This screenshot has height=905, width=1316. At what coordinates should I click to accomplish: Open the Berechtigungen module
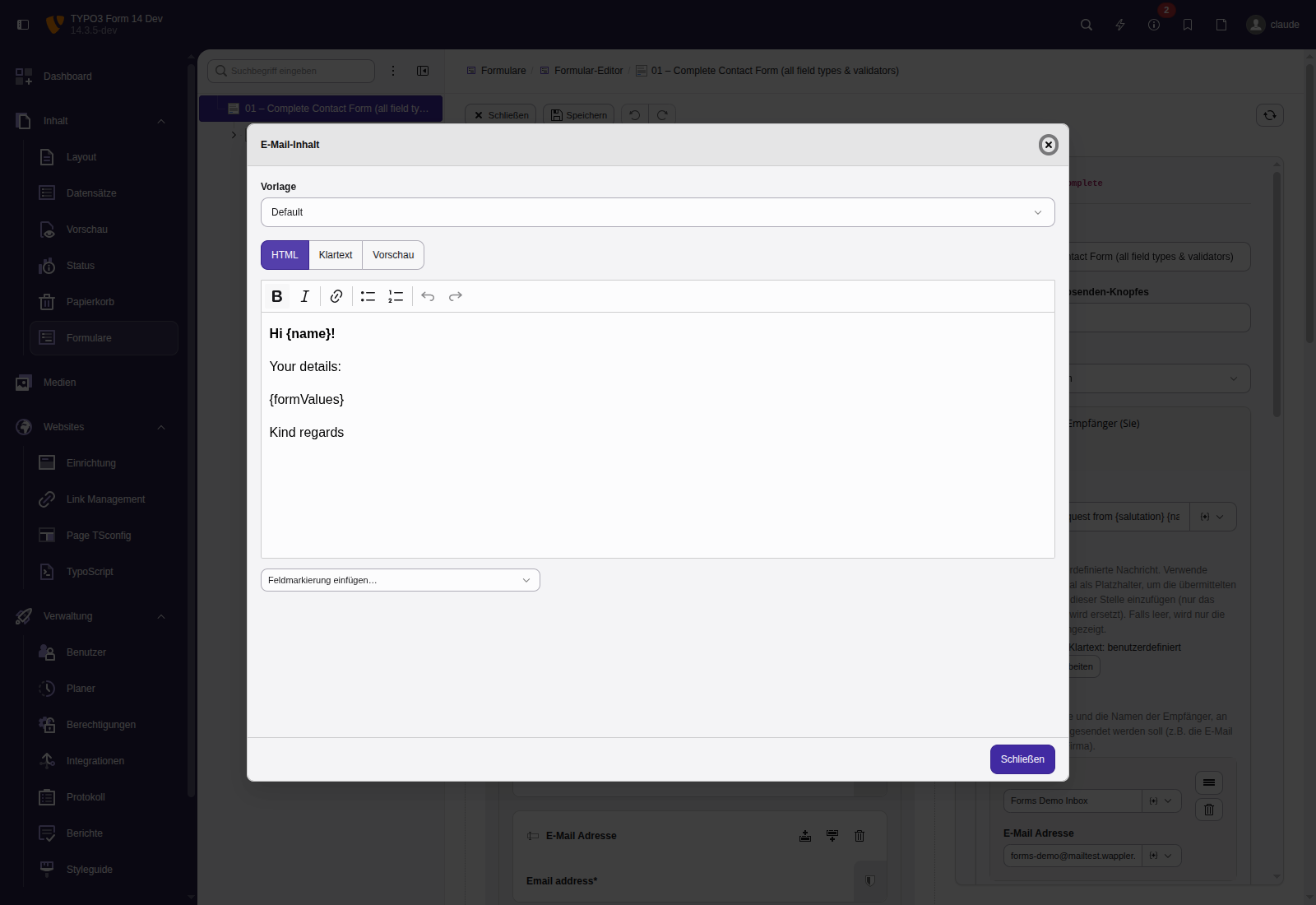[x=104, y=725]
